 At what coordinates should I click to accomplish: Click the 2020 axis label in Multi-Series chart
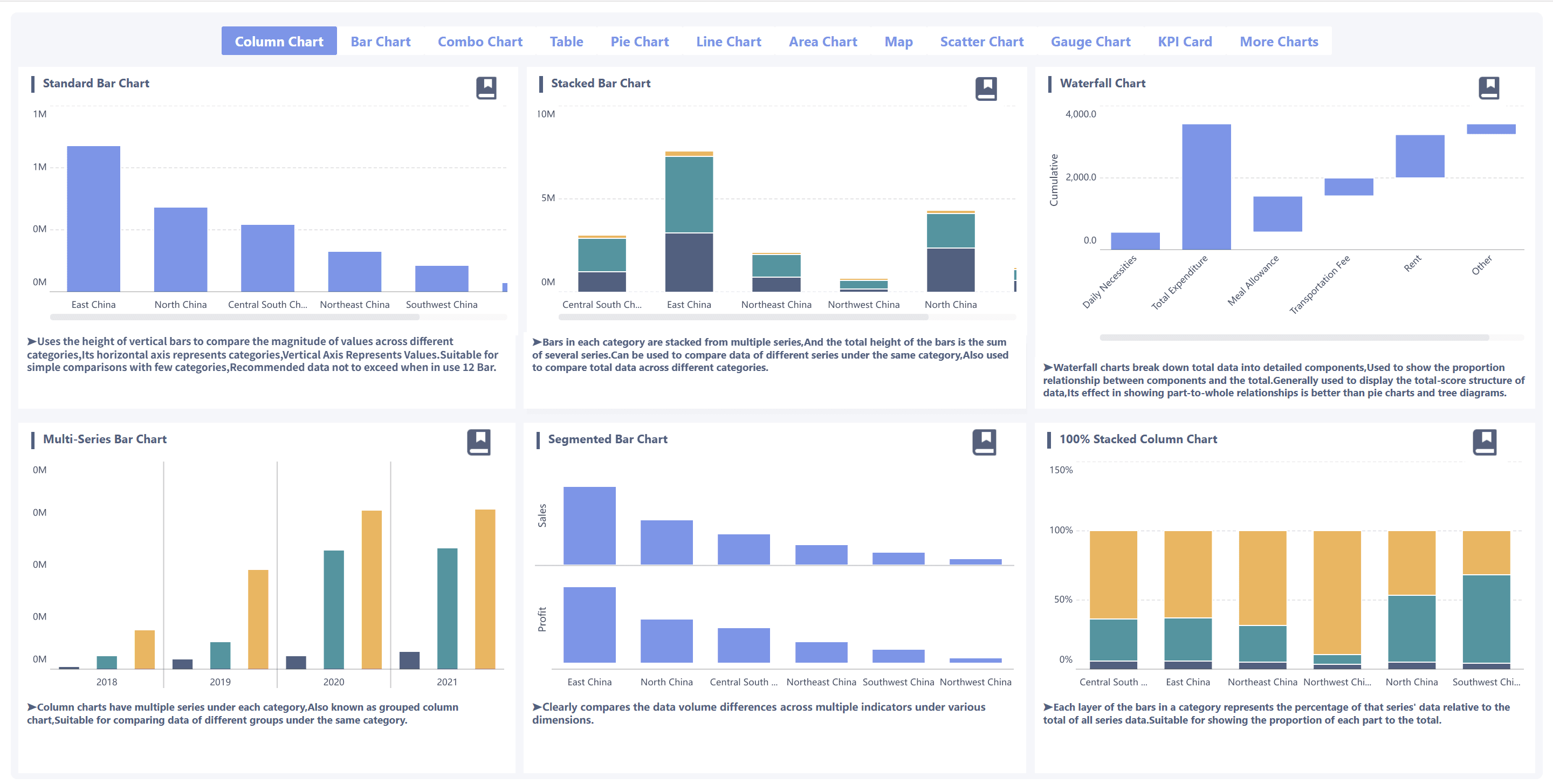[333, 682]
